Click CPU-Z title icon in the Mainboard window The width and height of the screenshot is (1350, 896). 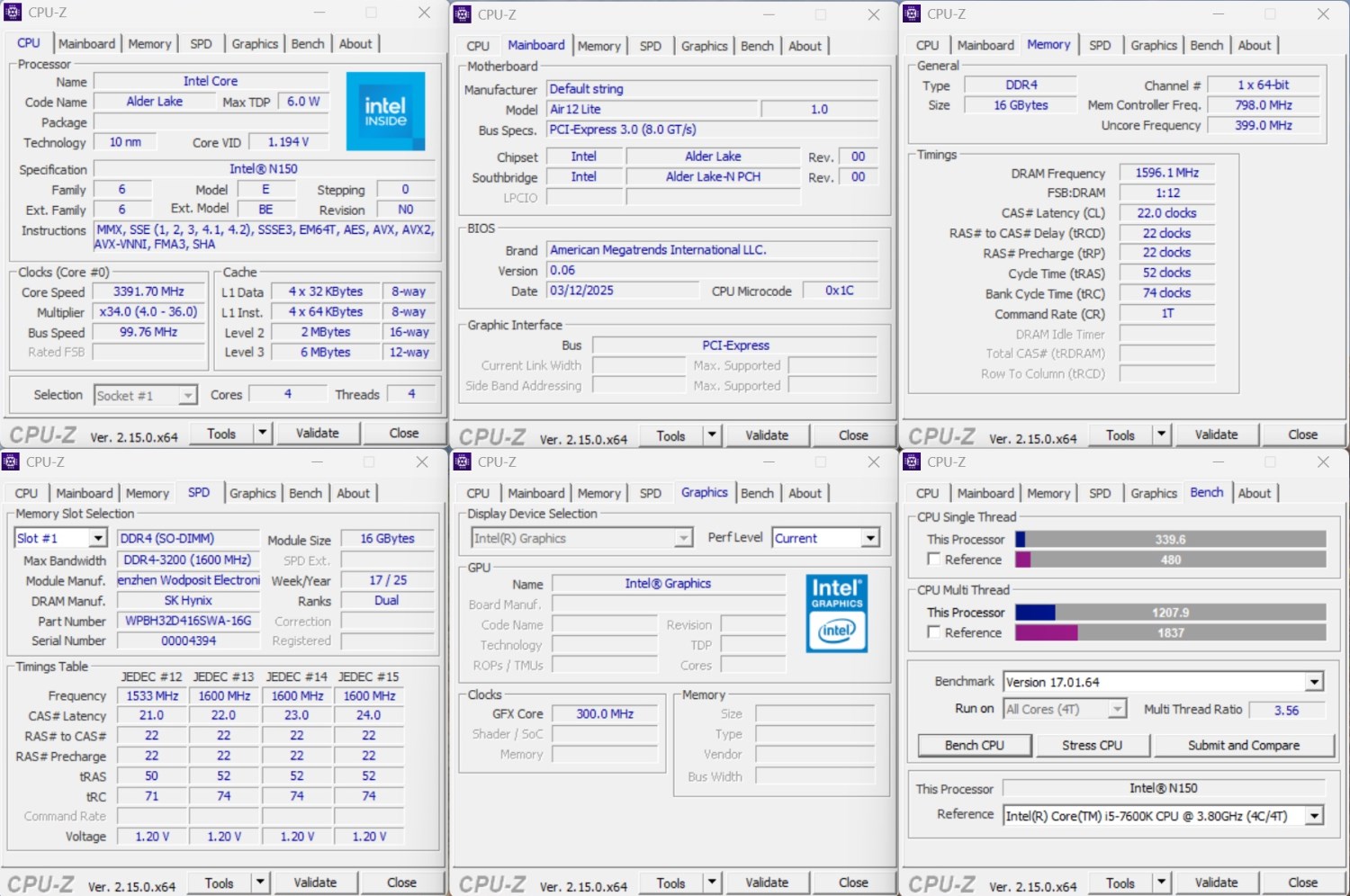pyautogui.click(x=463, y=14)
